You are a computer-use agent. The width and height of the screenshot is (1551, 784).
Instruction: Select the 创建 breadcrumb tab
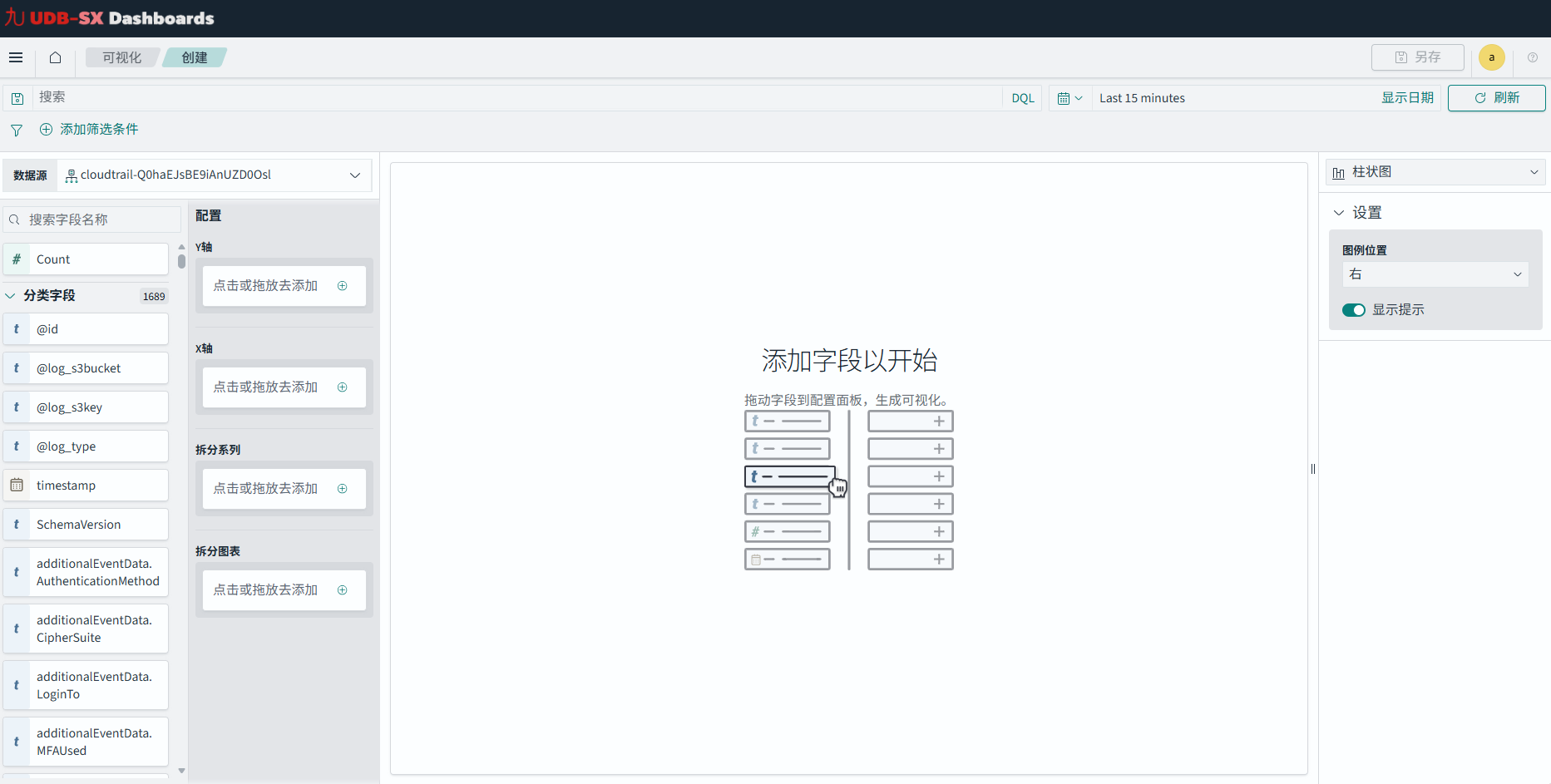tap(194, 57)
